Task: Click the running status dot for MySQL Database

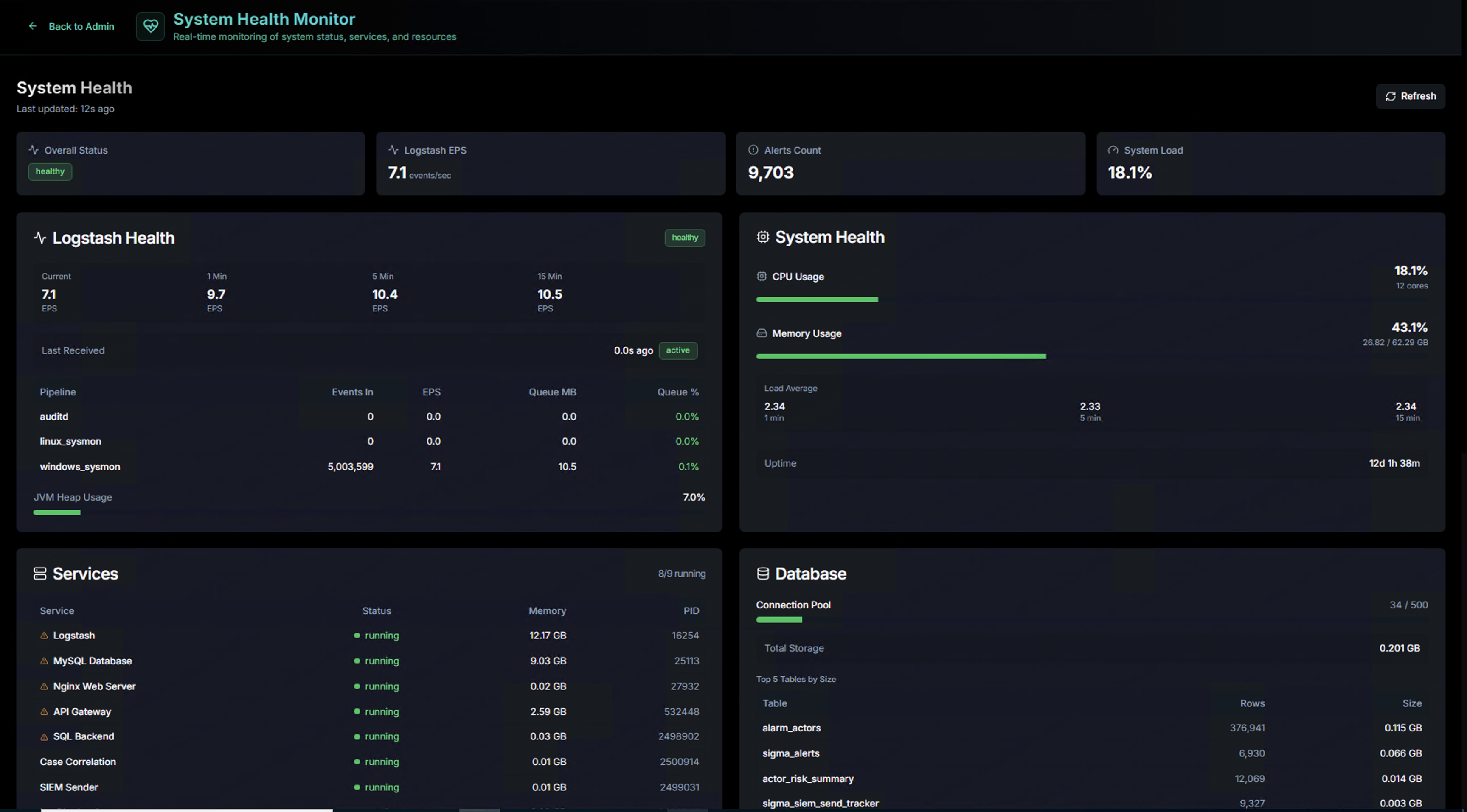Action: pos(357,661)
